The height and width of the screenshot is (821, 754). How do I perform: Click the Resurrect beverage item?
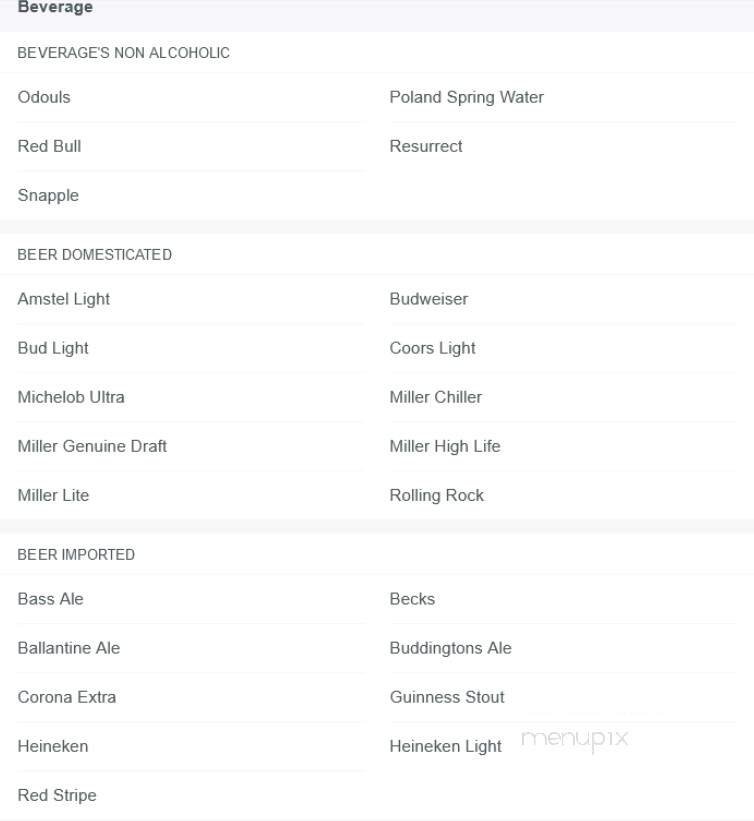coord(426,146)
